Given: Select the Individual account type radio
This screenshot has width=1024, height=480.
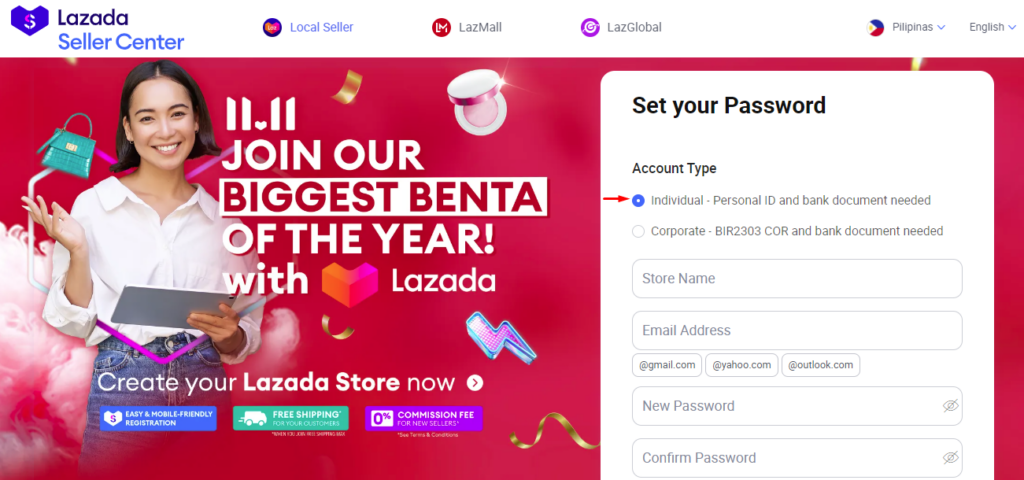Looking at the screenshot, I should point(638,200).
